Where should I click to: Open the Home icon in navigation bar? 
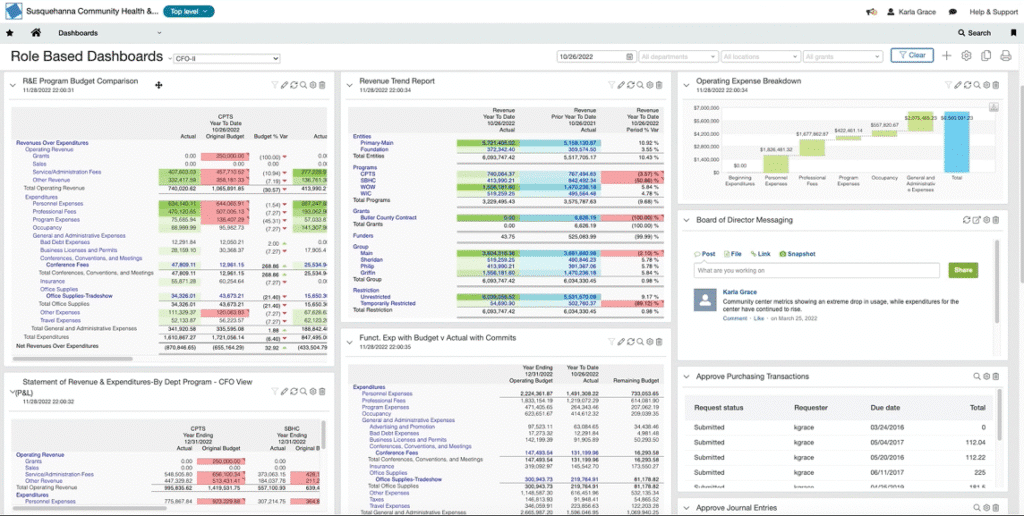[36, 33]
